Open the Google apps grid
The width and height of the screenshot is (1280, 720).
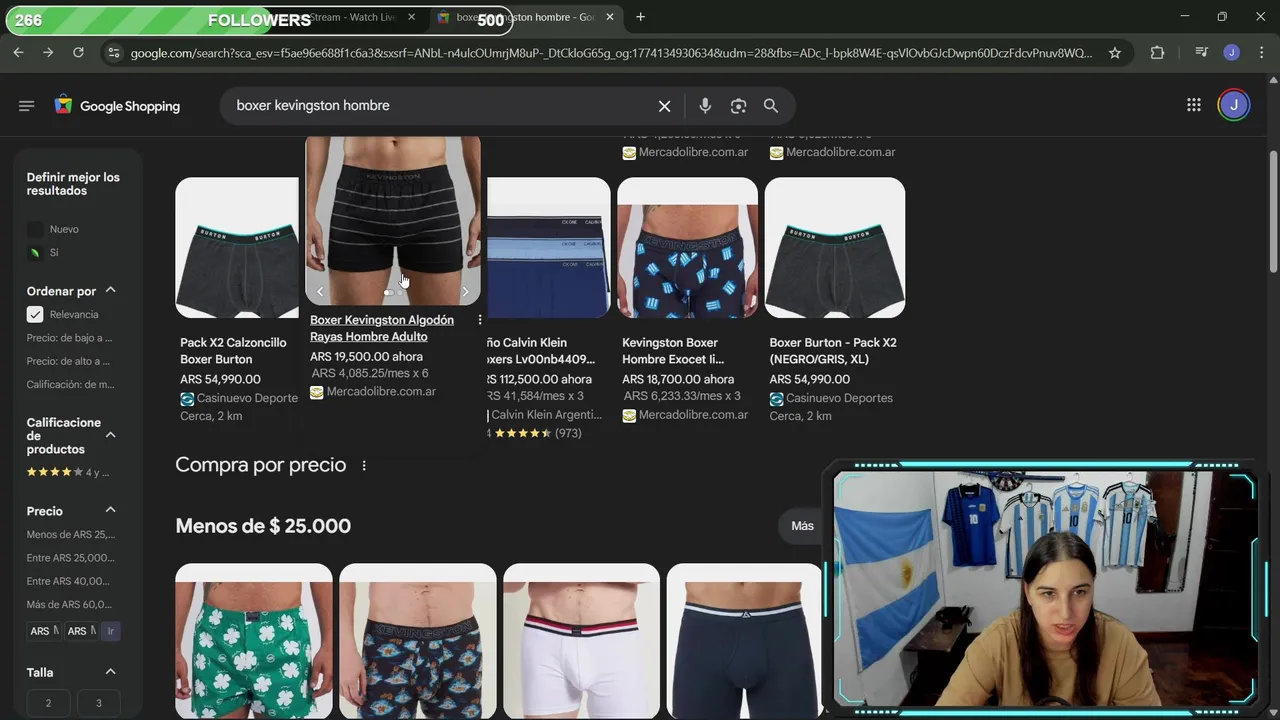point(1193,105)
